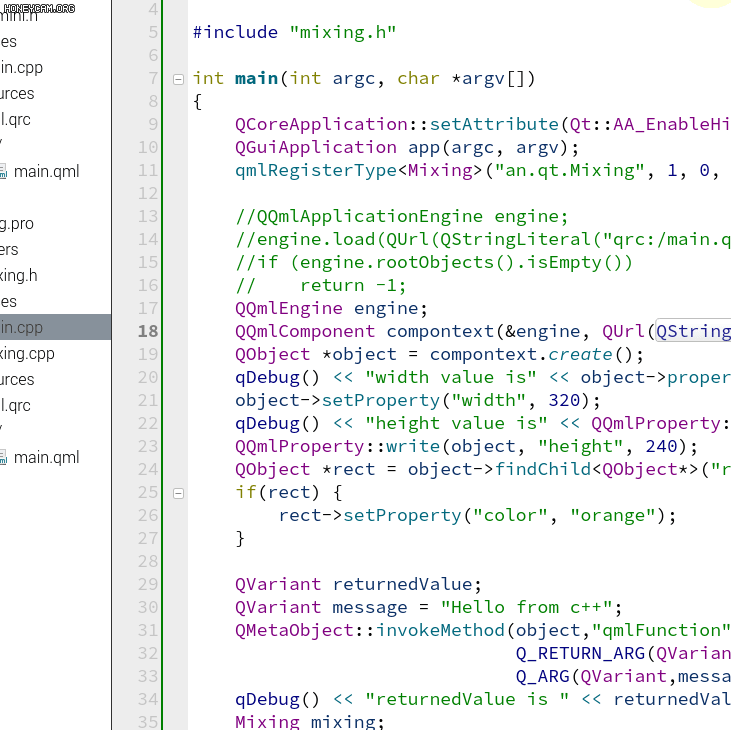Click the QML file icon beside the first main.qml
731x730 pixels.
click(3, 172)
